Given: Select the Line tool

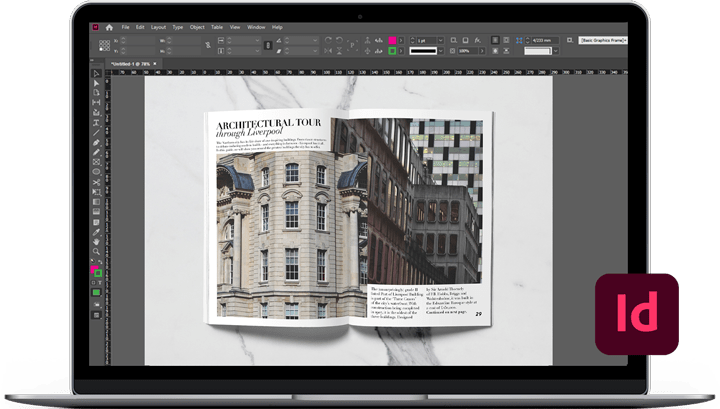Looking at the screenshot, I should point(96,133).
